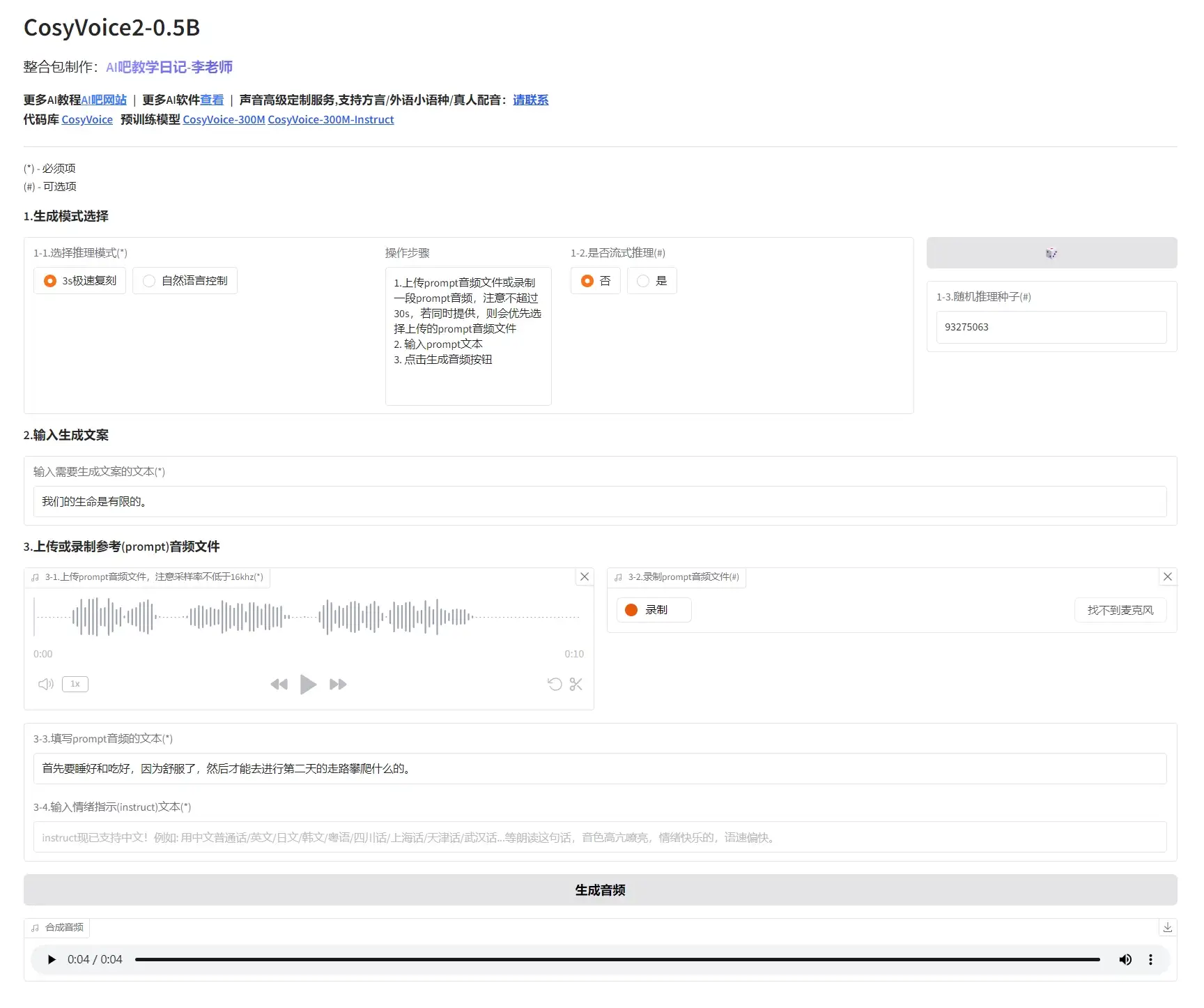Open the CosyVoice code repository link
The width and height of the screenshot is (1204, 1008).
87,119
